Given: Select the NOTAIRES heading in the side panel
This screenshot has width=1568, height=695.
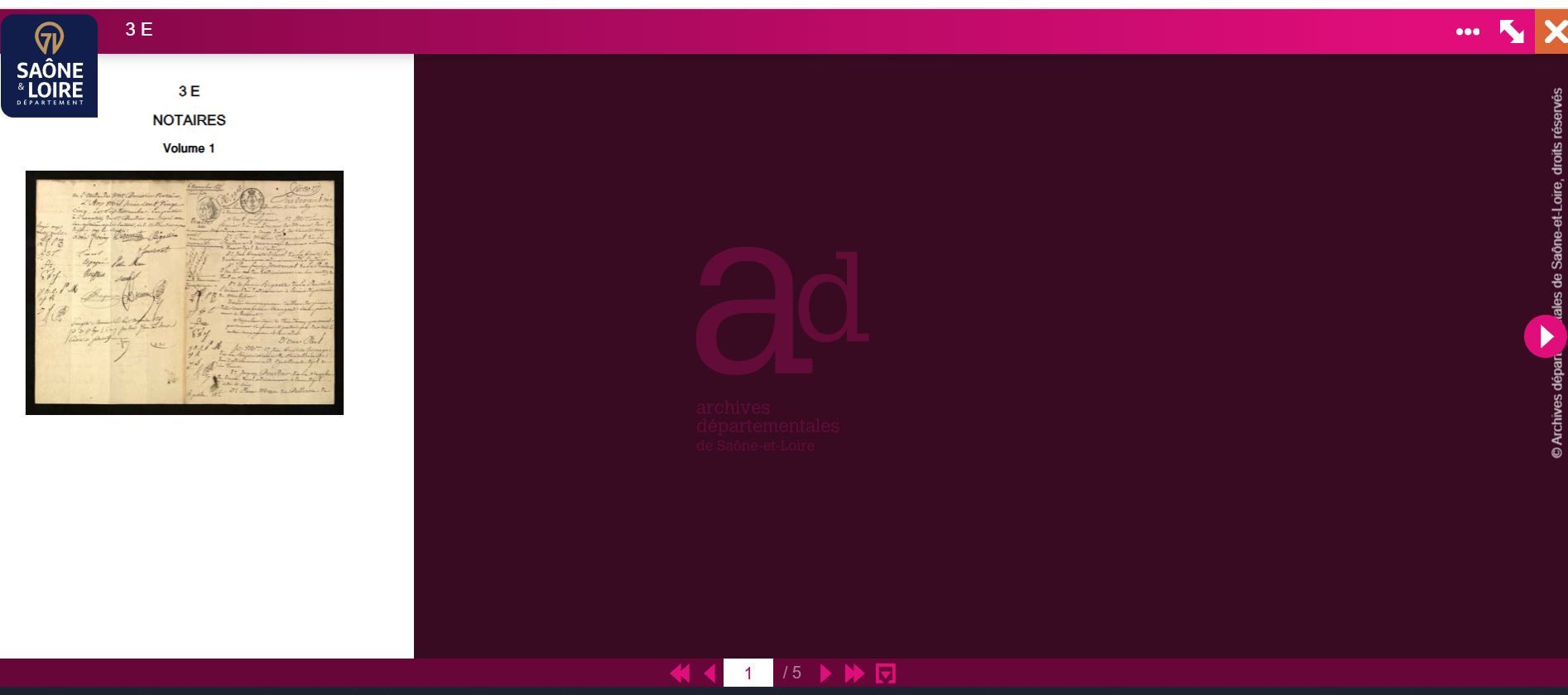Looking at the screenshot, I should tap(189, 120).
